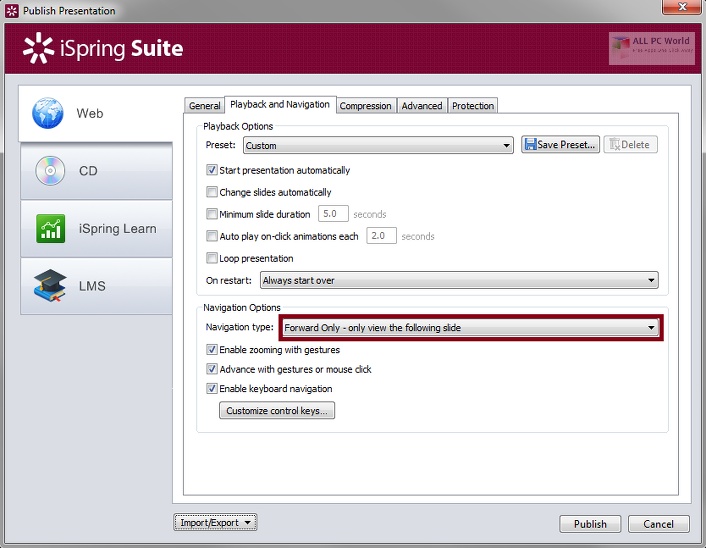
Task: Switch to the Protection tab
Action: point(473,106)
